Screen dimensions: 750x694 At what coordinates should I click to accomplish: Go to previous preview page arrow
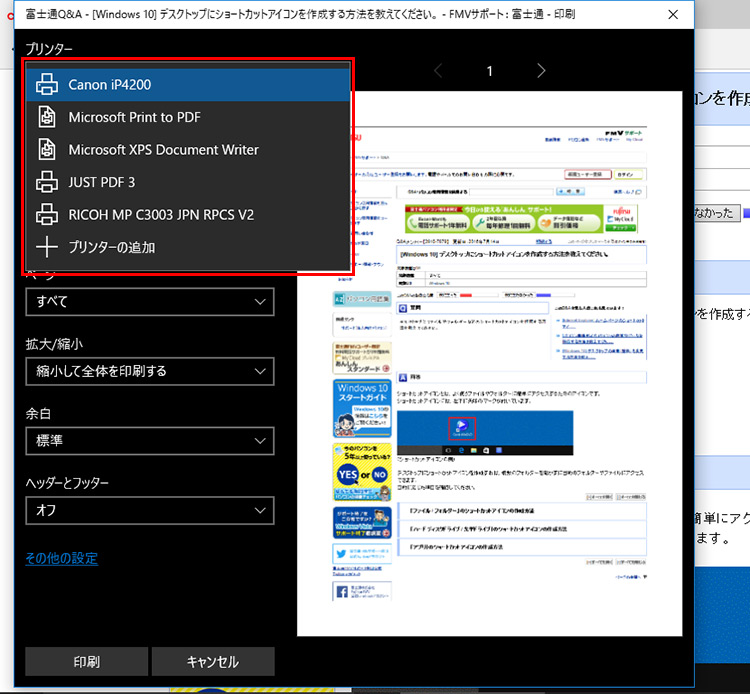click(437, 70)
